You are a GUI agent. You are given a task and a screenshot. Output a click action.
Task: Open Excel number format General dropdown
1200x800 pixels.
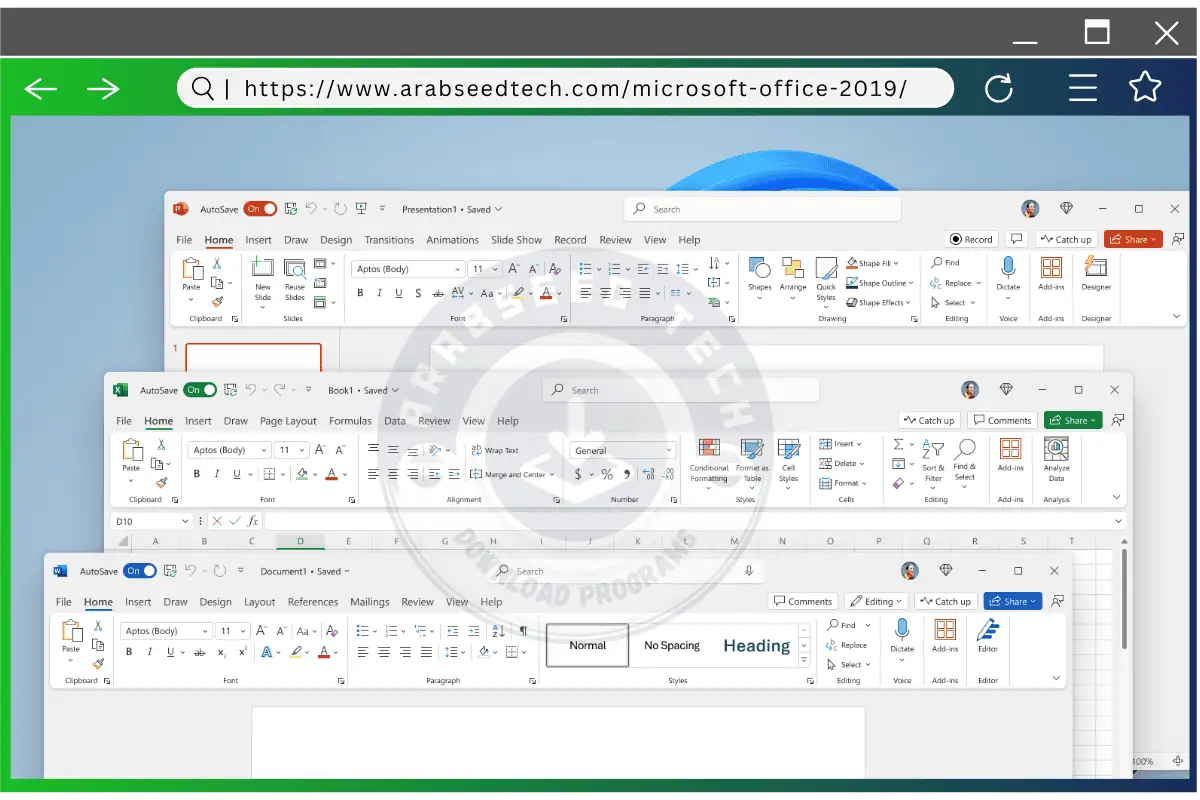pos(669,451)
